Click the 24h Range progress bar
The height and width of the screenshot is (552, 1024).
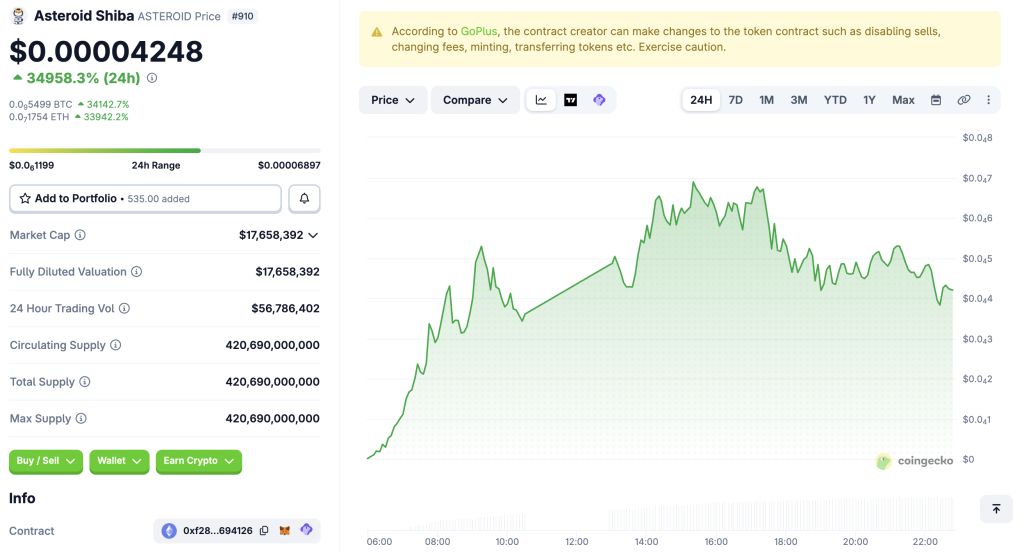(x=165, y=151)
